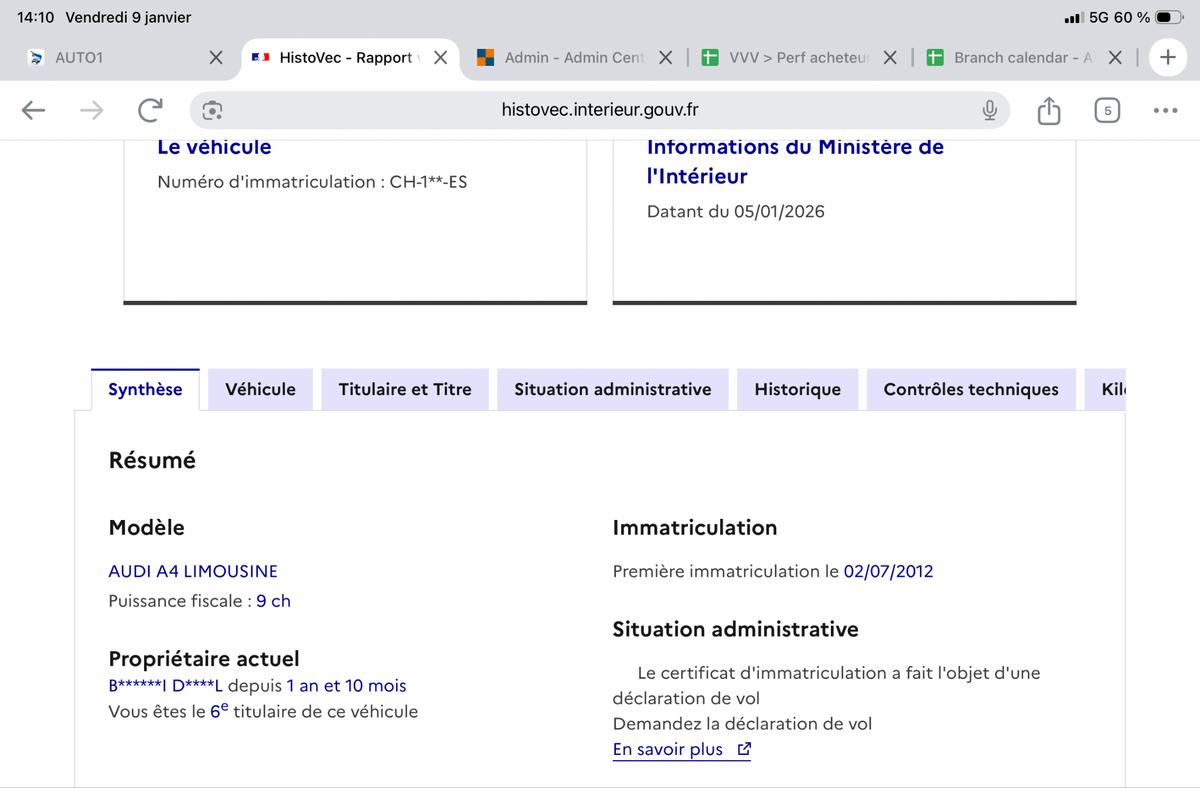
Task: Open the browser three-dot menu
Action: coord(1165,110)
